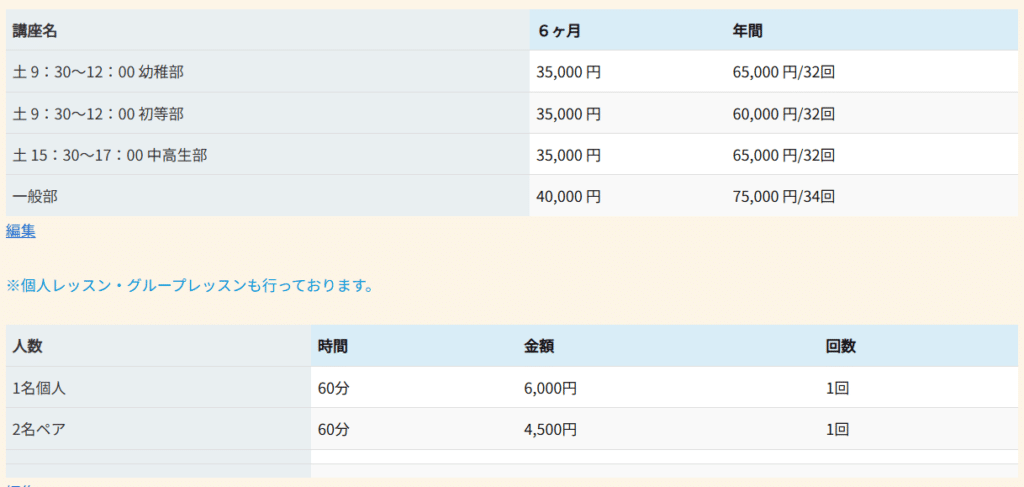Click the 4,500円 lesson price
Viewport: 1024px width, 487px height.
coord(550,430)
